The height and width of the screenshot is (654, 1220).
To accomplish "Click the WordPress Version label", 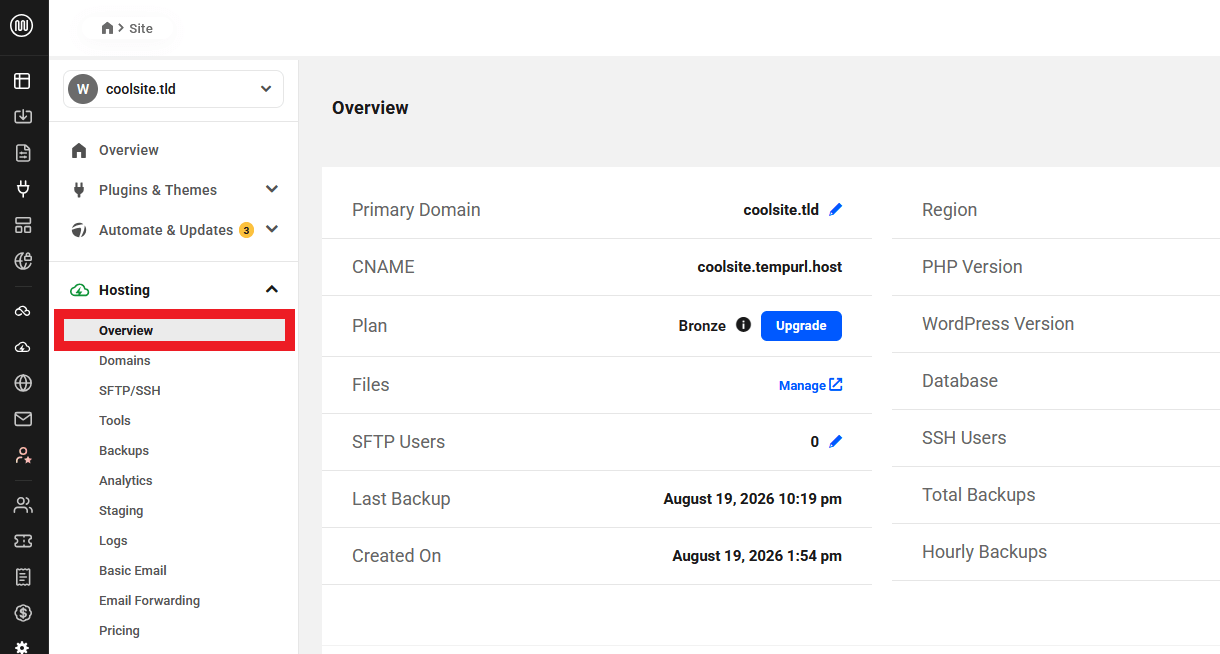I will (x=998, y=324).
